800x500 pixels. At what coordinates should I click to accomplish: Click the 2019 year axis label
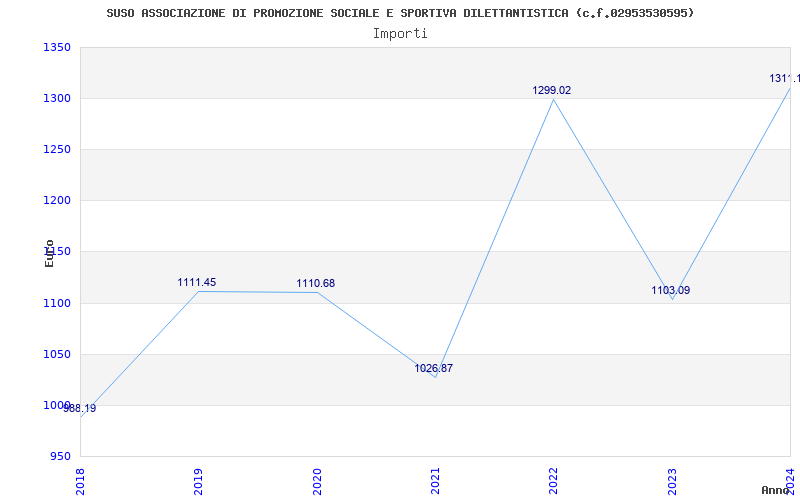[198, 482]
